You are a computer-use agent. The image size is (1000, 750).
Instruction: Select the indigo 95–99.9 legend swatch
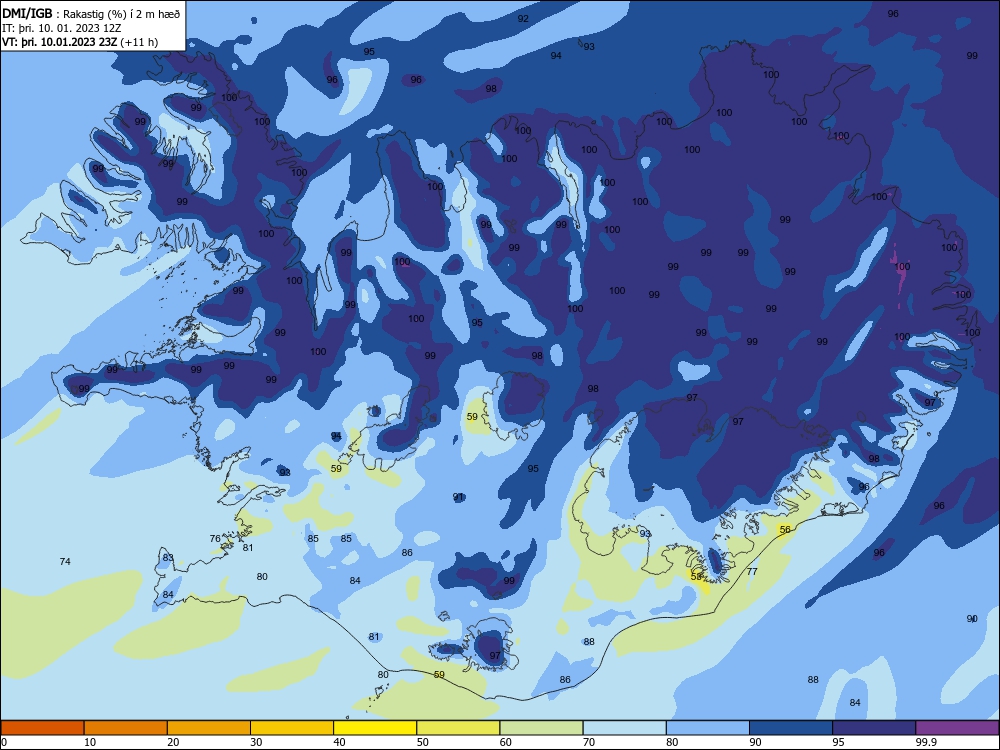click(874, 728)
